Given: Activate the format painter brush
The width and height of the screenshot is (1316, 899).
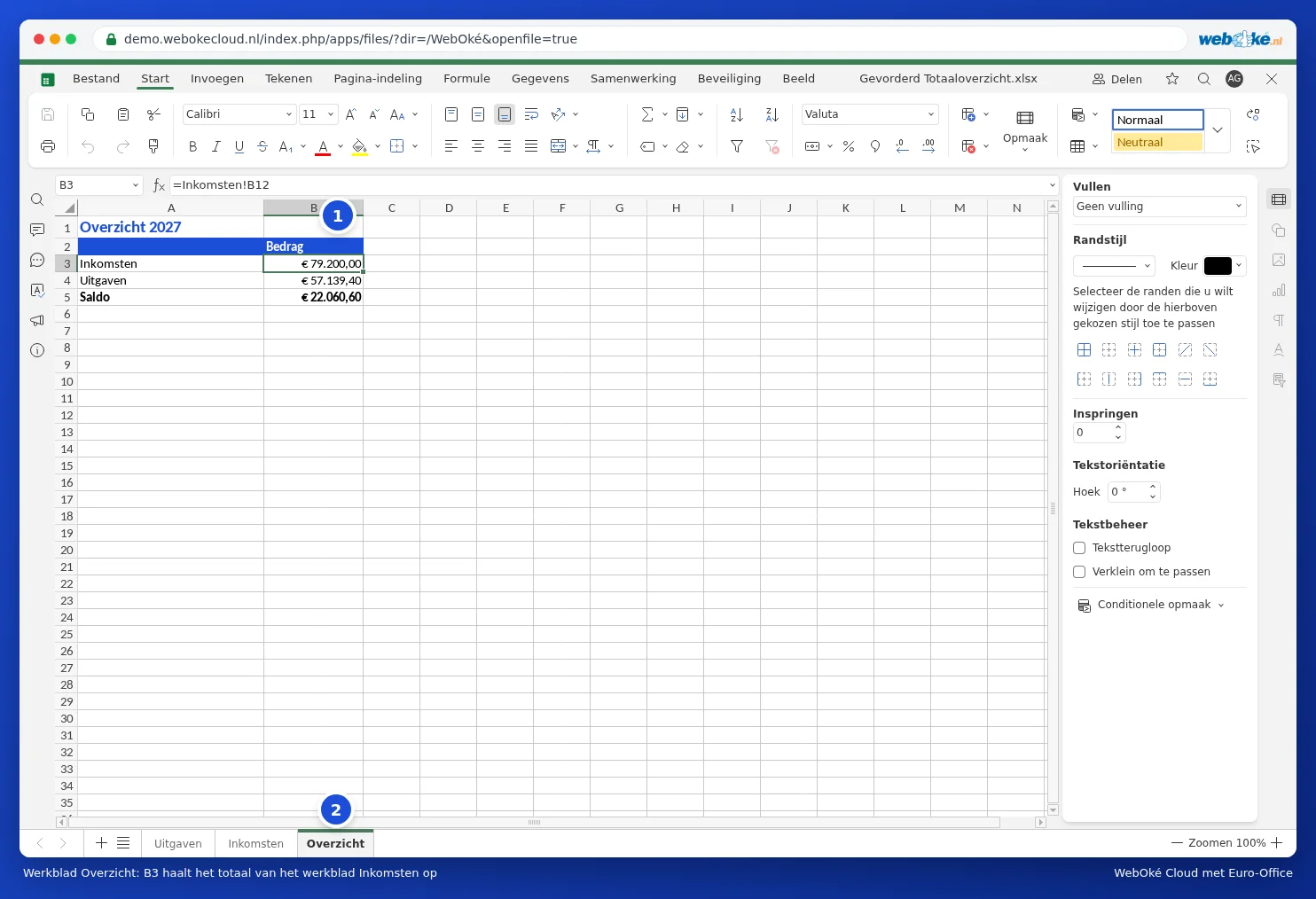Looking at the screenshot, I should (153, 146).
